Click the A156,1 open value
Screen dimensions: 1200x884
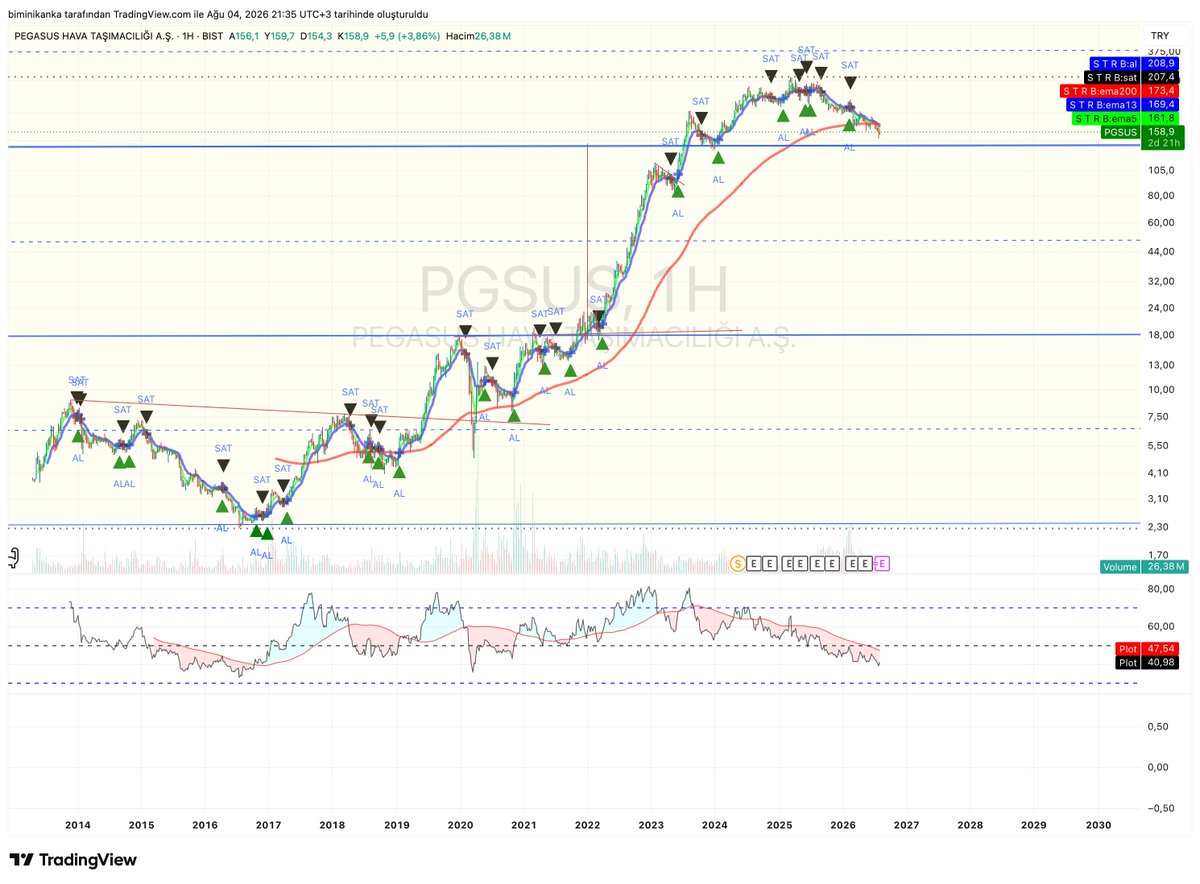click(244, 35)
